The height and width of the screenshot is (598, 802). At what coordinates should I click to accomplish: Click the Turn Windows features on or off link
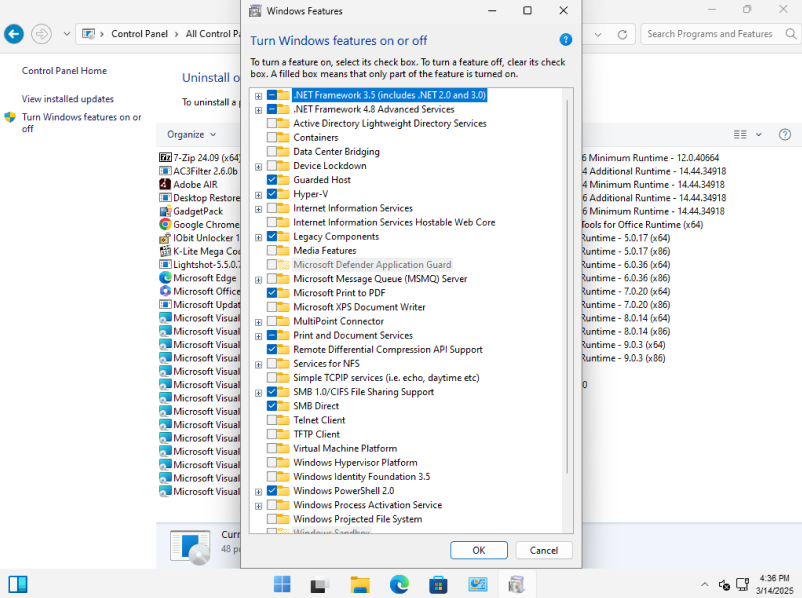pos(81,123)
